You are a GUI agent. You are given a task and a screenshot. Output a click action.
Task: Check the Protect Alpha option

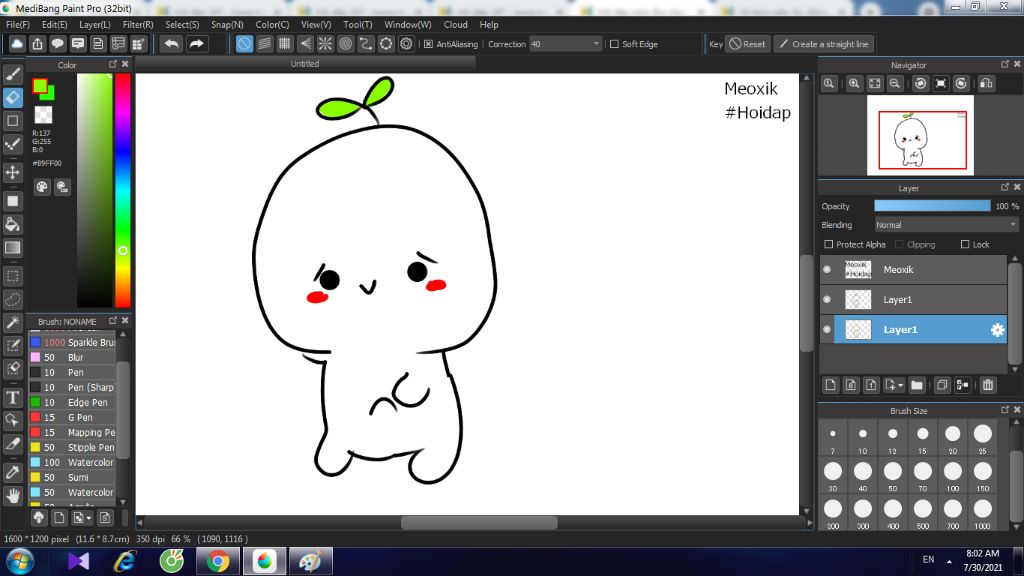pos(829,244)
